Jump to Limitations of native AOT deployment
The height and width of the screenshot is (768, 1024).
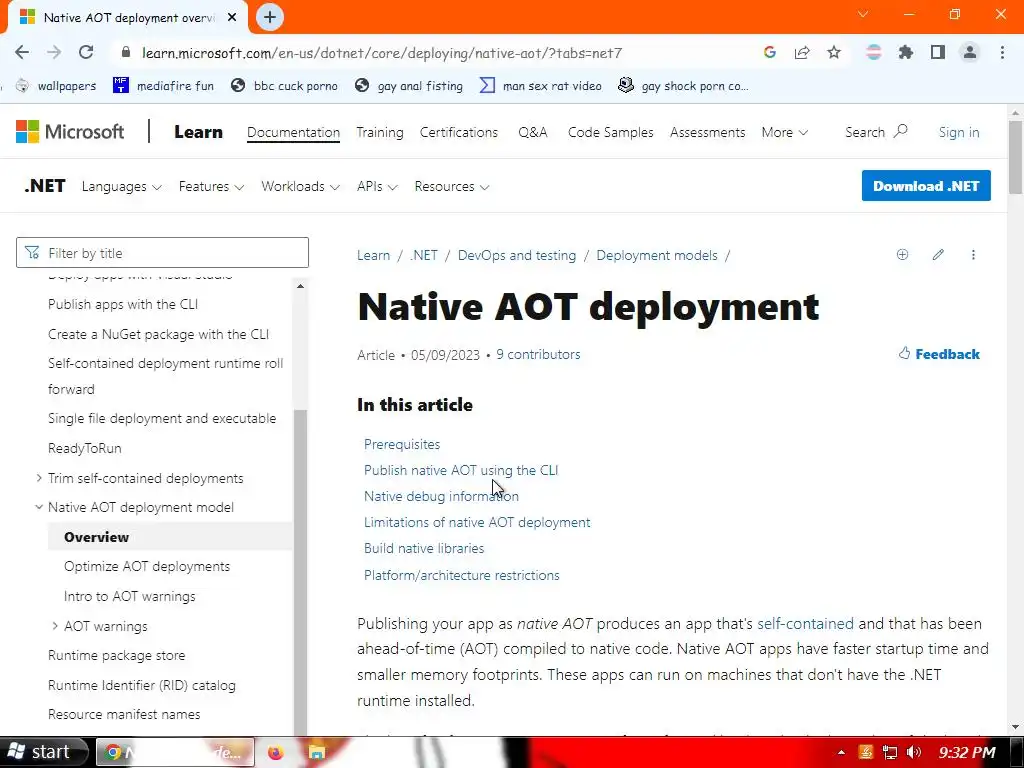[x=477, y=522]
